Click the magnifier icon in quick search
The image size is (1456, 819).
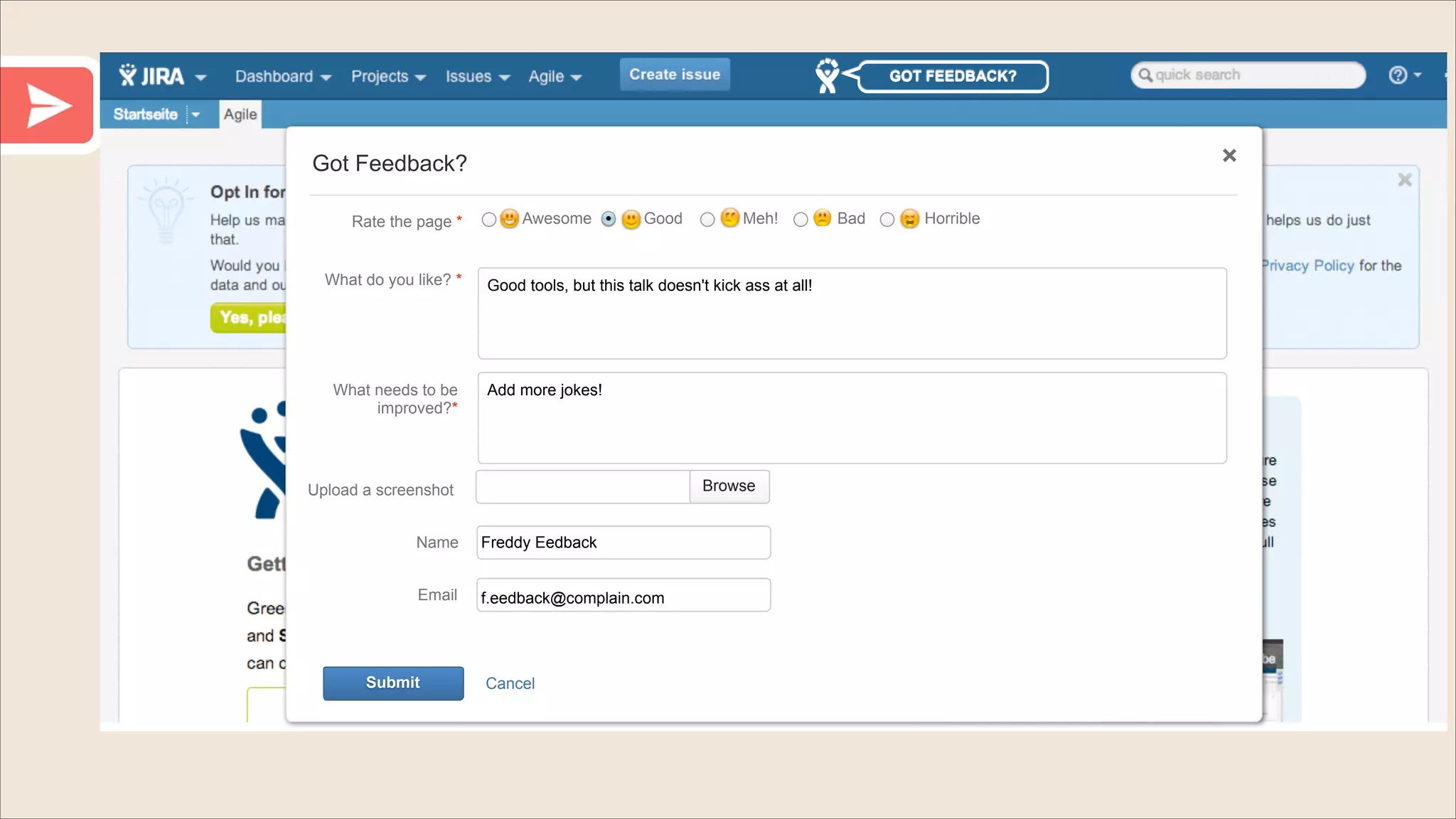coord(1145,75)
